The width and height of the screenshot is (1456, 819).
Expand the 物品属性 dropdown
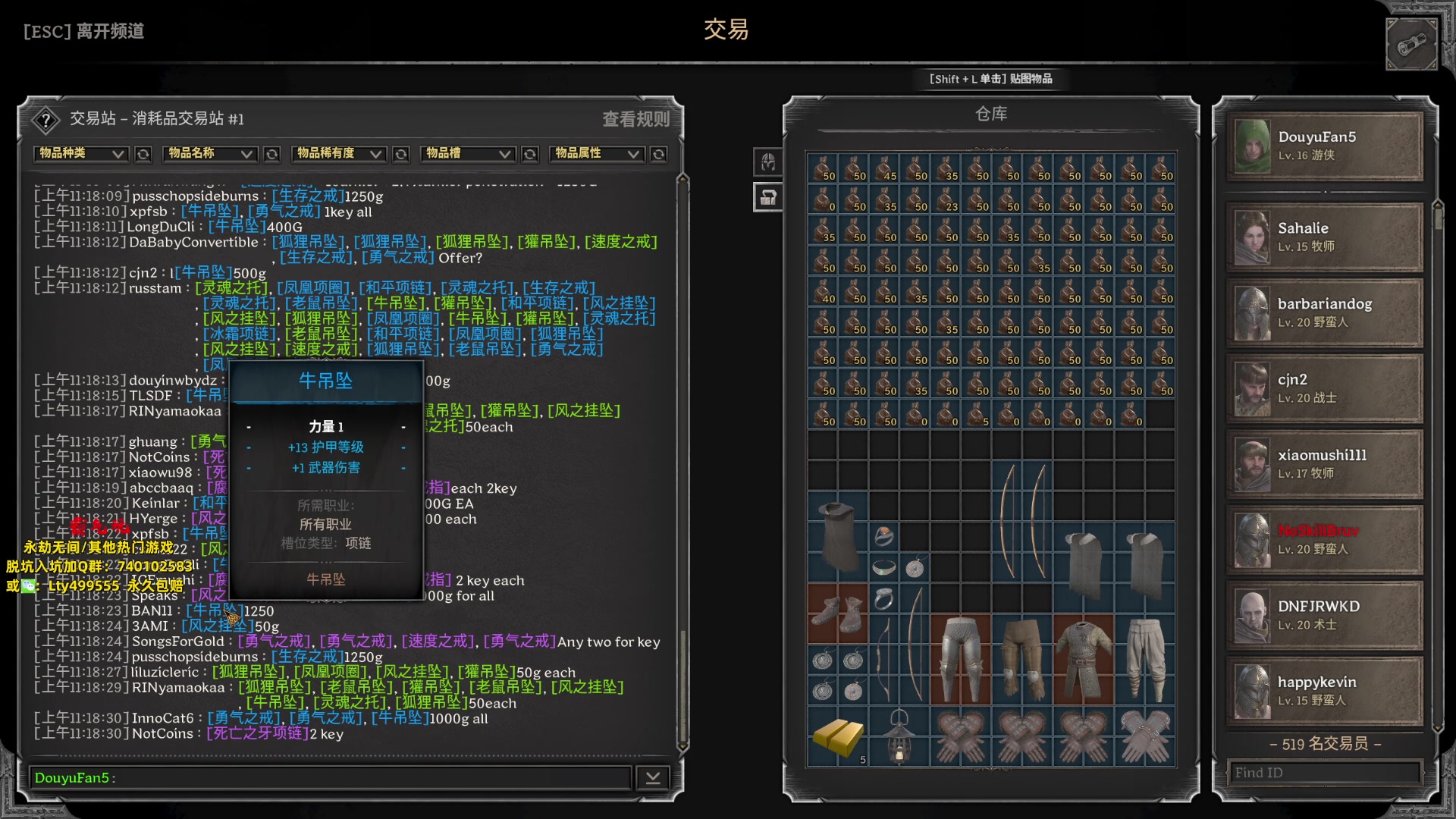click(x=597, y=154)
